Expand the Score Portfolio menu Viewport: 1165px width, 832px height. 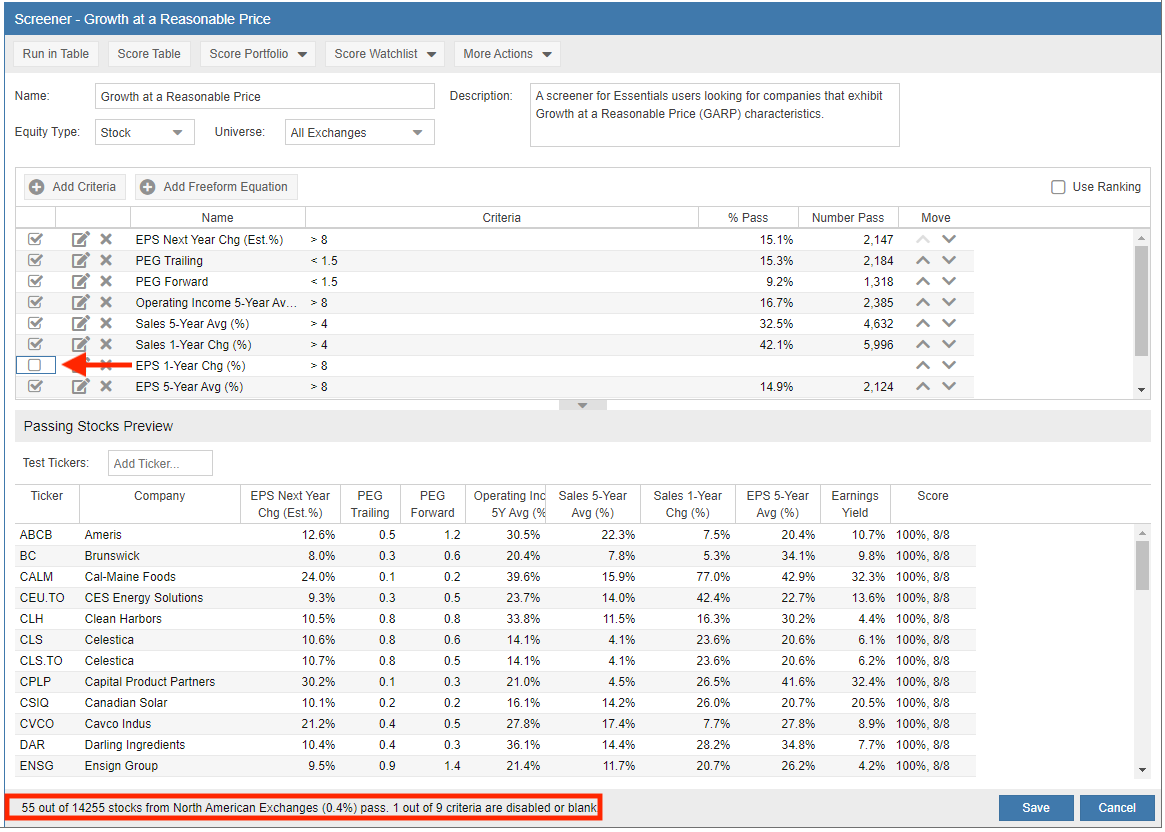point(258,53)
